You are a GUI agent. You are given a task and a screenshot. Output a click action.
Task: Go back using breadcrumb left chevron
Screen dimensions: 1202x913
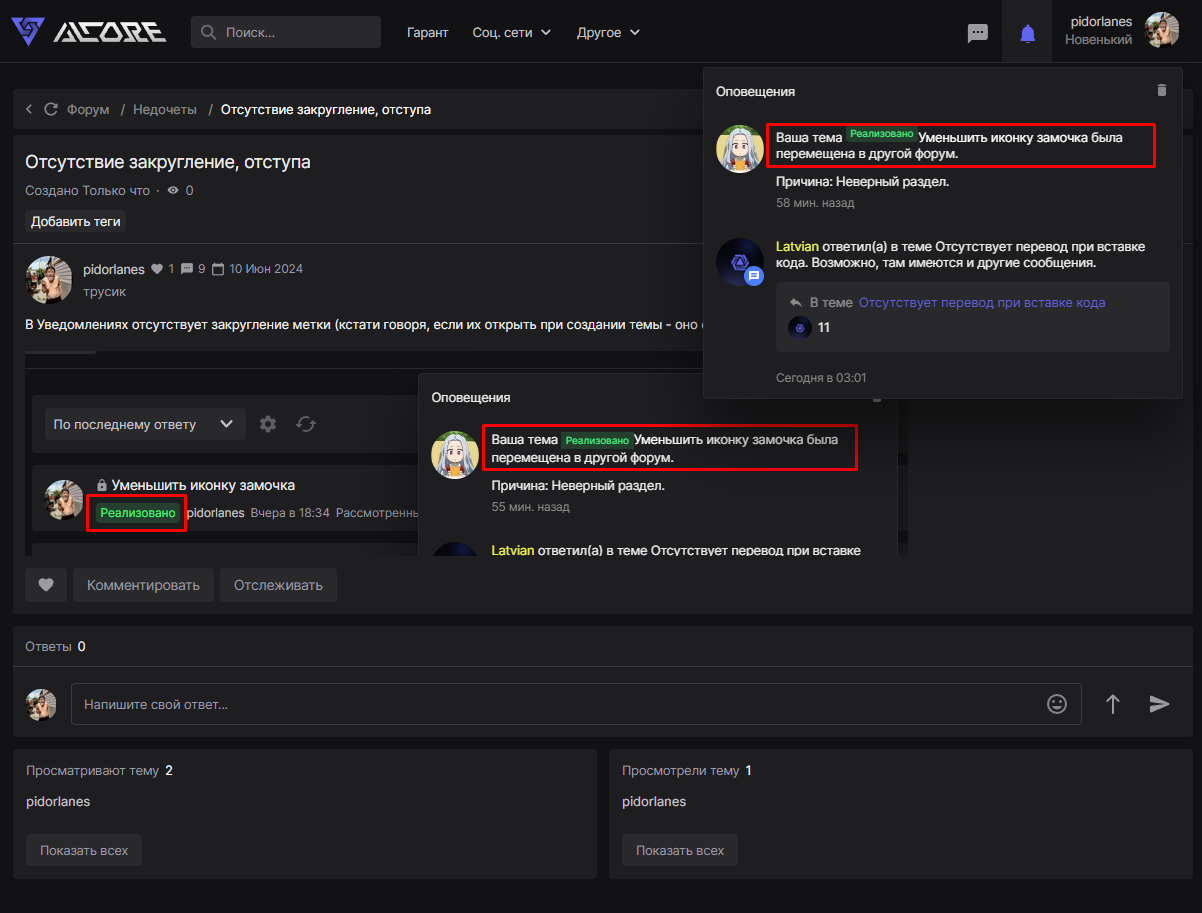29,109
